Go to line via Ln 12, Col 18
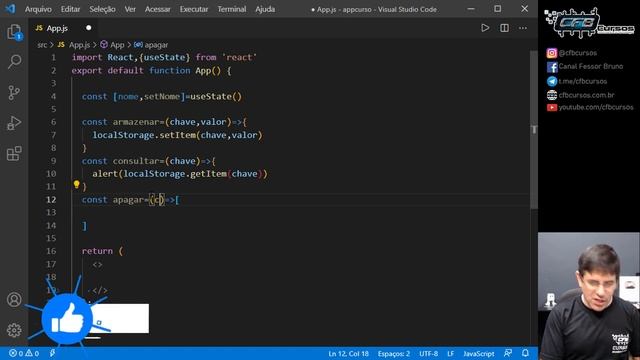Screen dimensions: 640x360 (348, 353)
